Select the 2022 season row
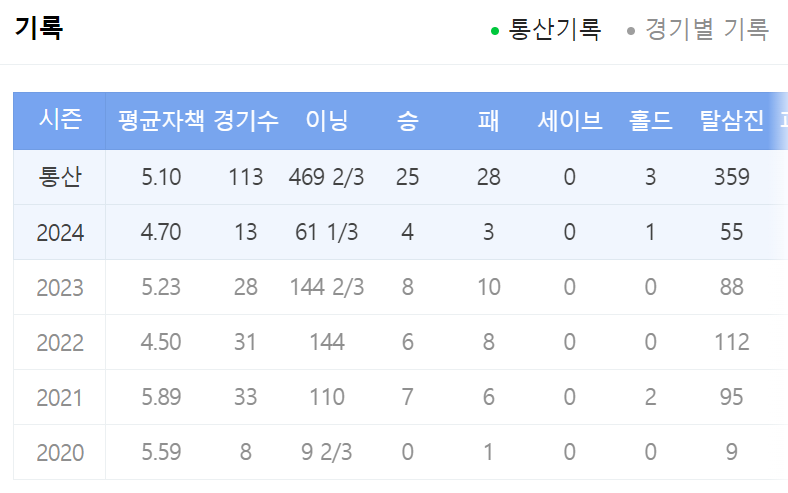The height and width of the screenshot is (493, 788). point(401,342)
